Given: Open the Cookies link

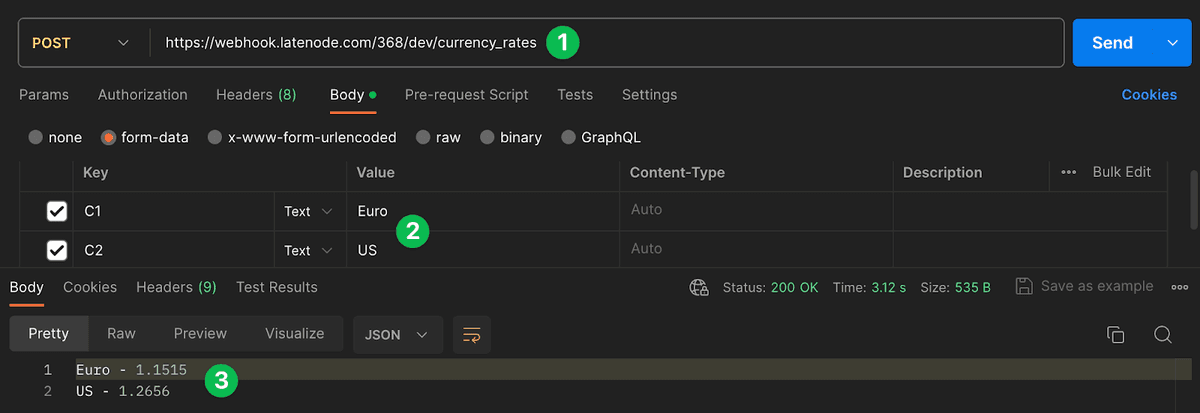Looking at the screenshot, I should [x=1149, y=95].
